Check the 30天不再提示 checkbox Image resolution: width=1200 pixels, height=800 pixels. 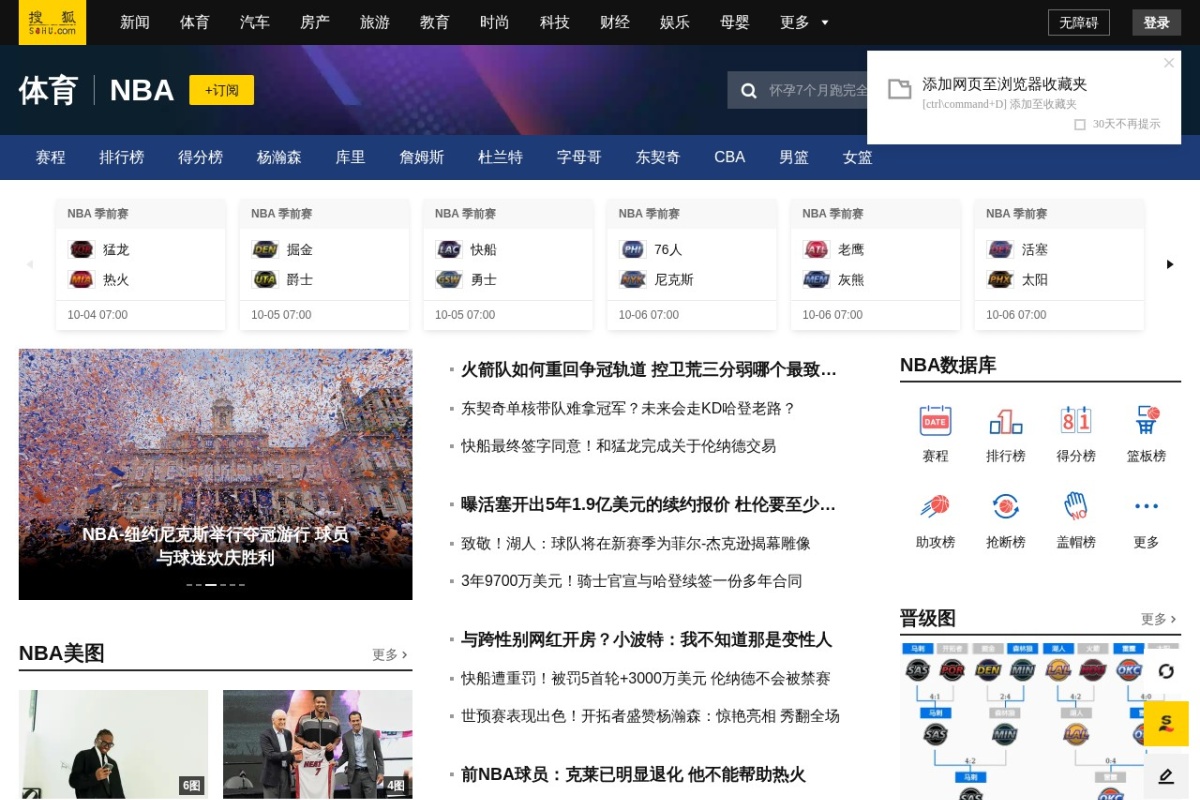pyautogui.click(x=1080, y=124)
